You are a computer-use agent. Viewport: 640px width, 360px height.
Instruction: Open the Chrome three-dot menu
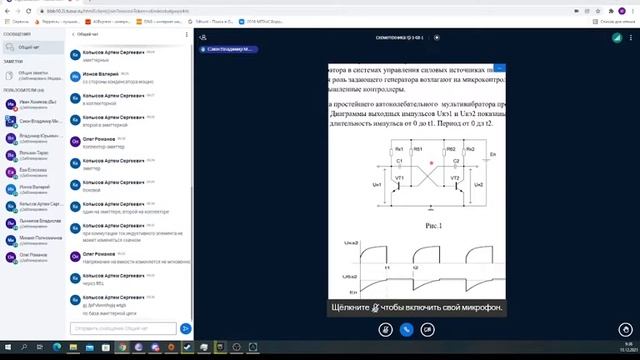tap(633, 11)
